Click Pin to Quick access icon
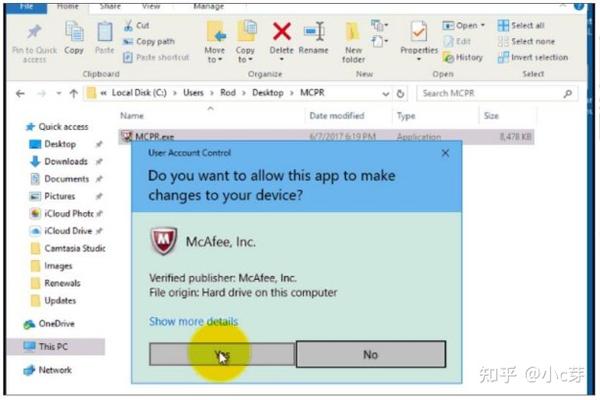This screenshot has width=600, height=400. pos(34,33)
